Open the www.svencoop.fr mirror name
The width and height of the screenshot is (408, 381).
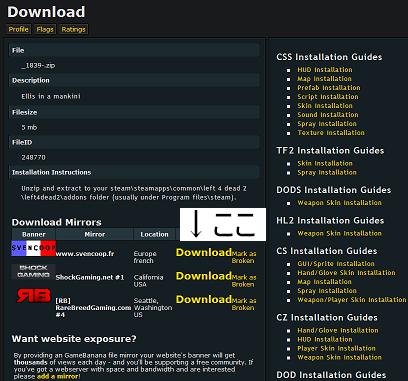(85, 254)
